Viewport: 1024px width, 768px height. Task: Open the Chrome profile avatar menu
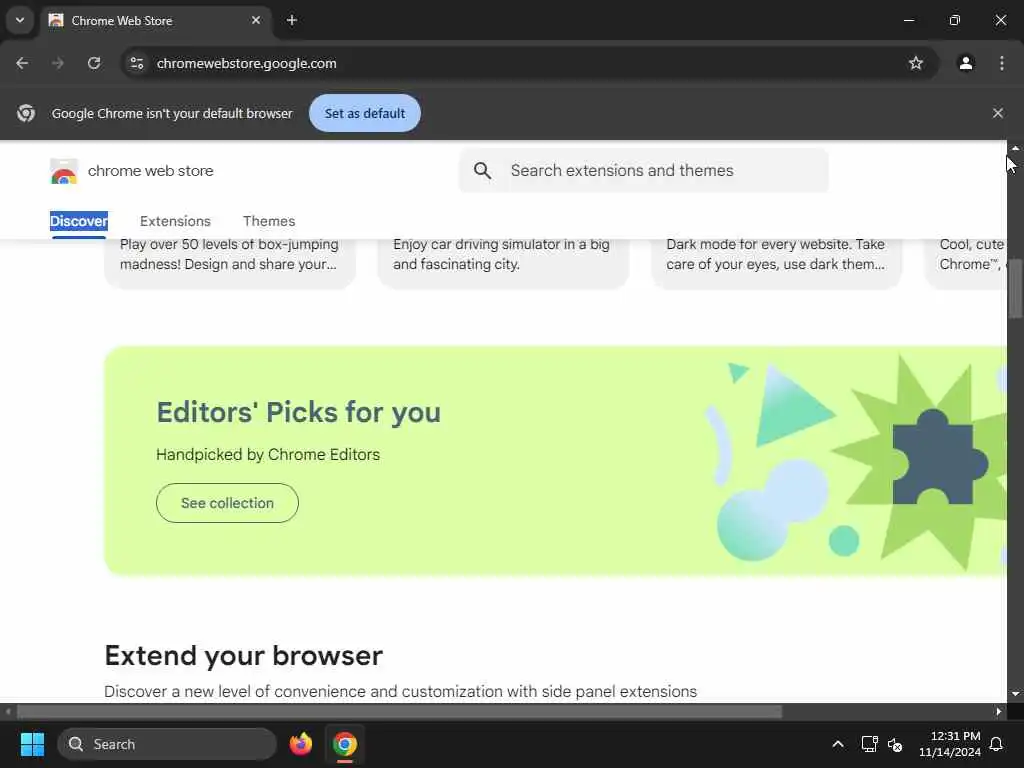(x=966, y=63)
